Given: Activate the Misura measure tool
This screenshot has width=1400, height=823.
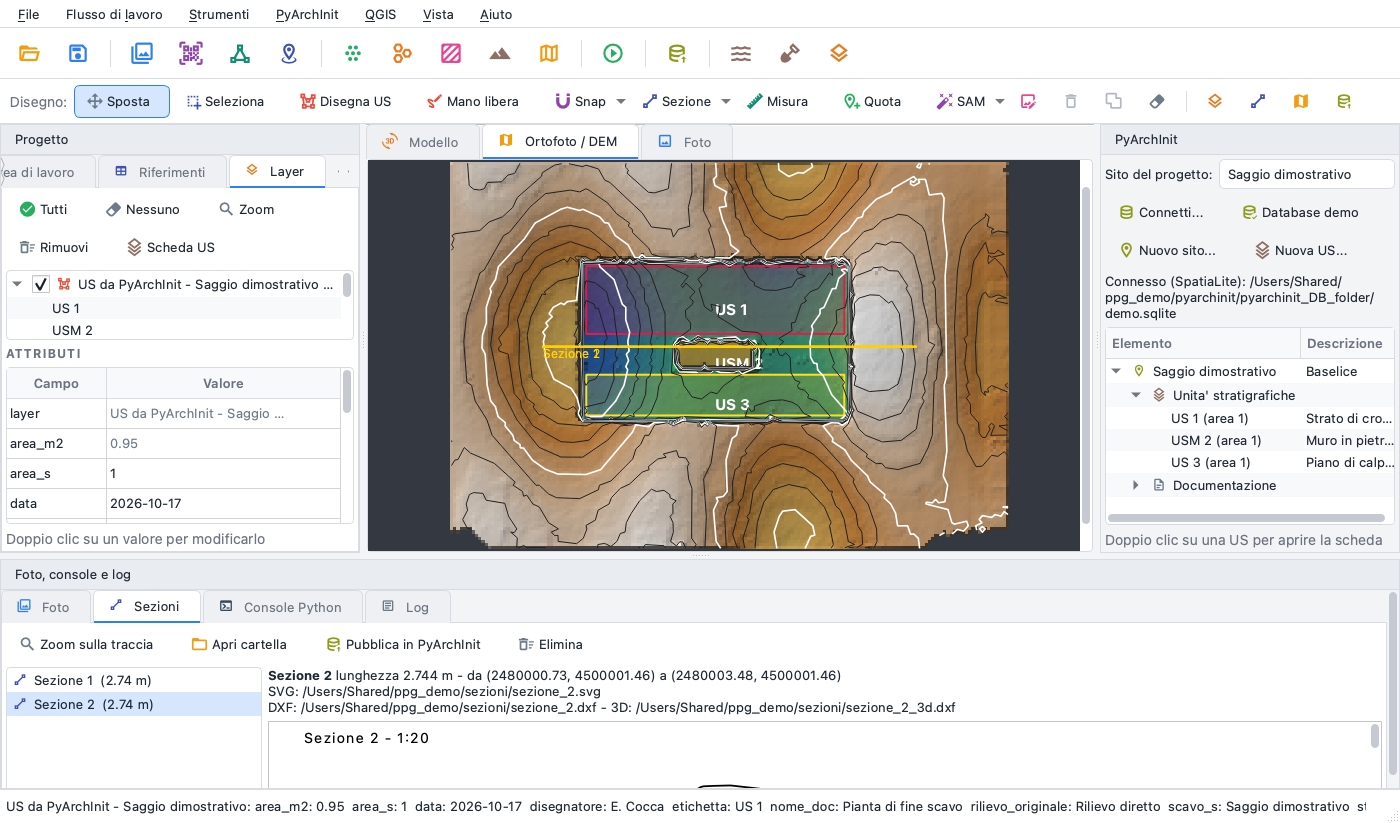Looking at the screenshot, I should pyautogui.click(x=777, y=101).
